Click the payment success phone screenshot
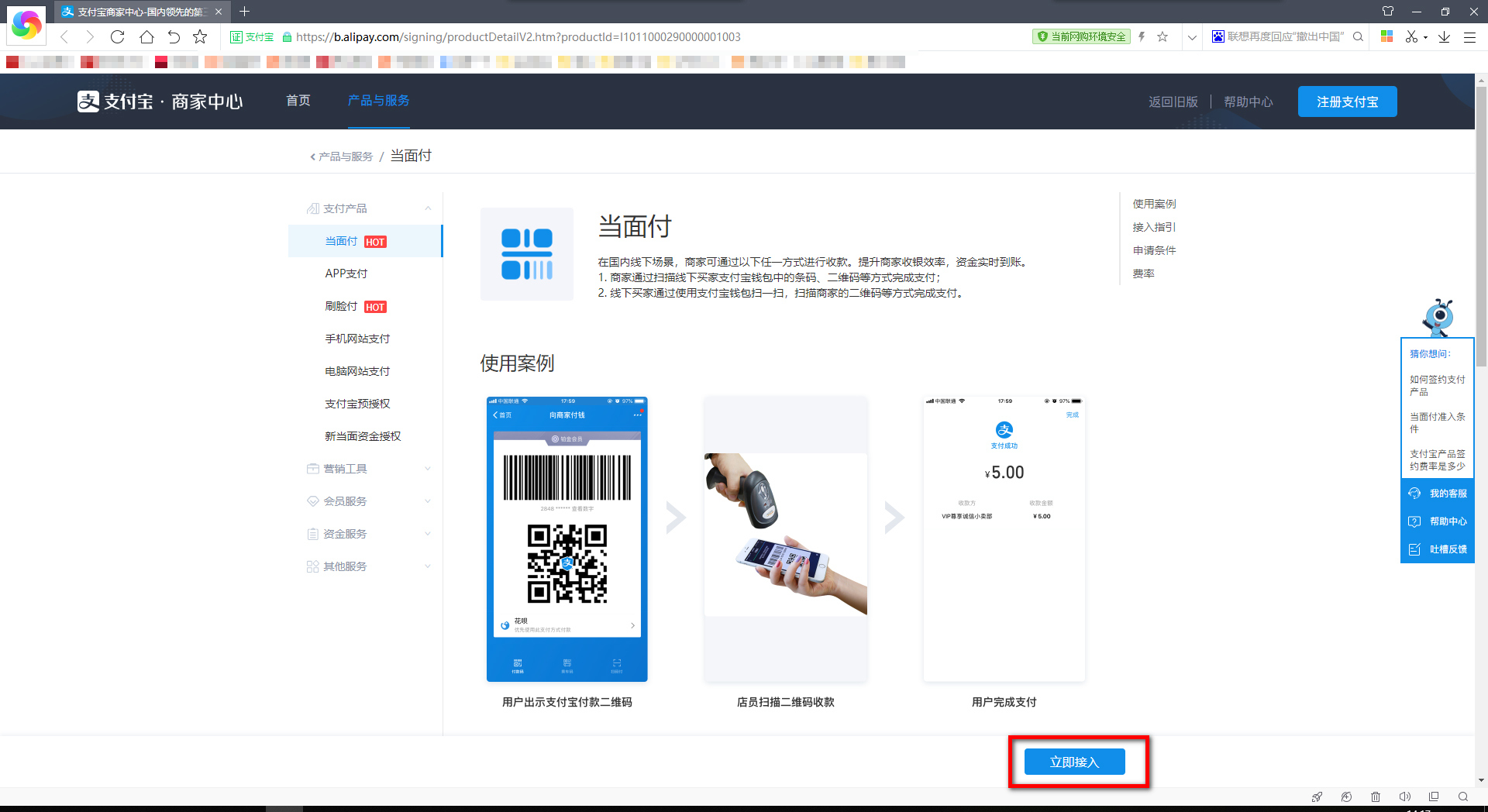The width and height of the screenshot is (1488, 812). click(1004, 539)
